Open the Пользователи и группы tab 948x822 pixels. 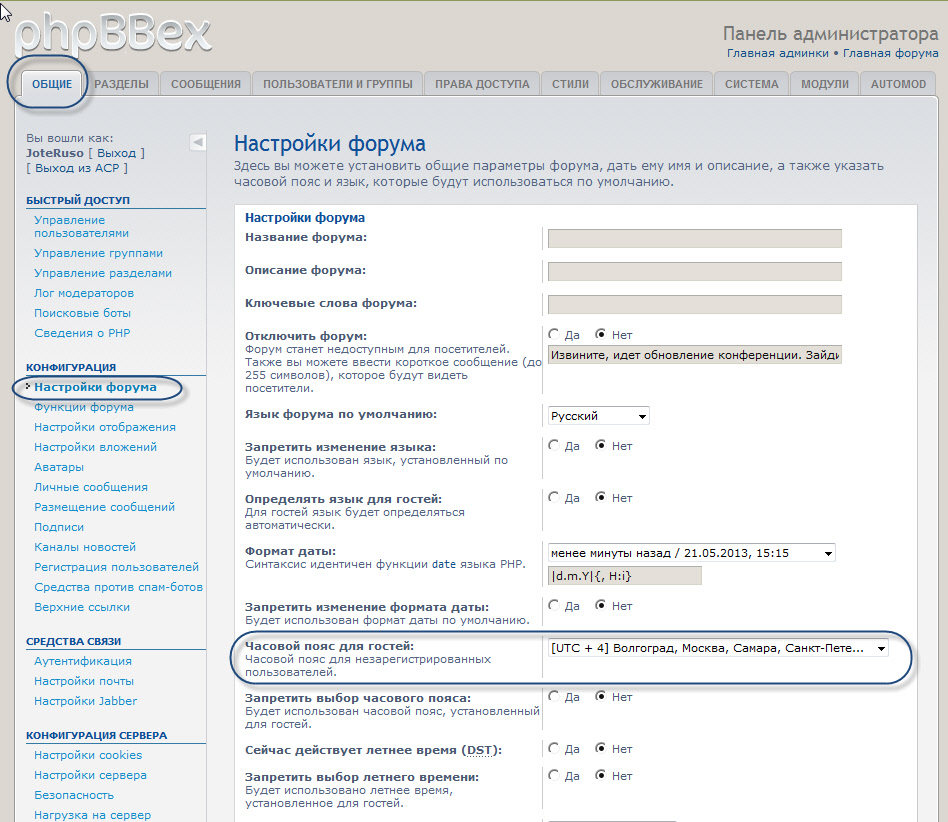pyautogui.click(x=338, y=85)
